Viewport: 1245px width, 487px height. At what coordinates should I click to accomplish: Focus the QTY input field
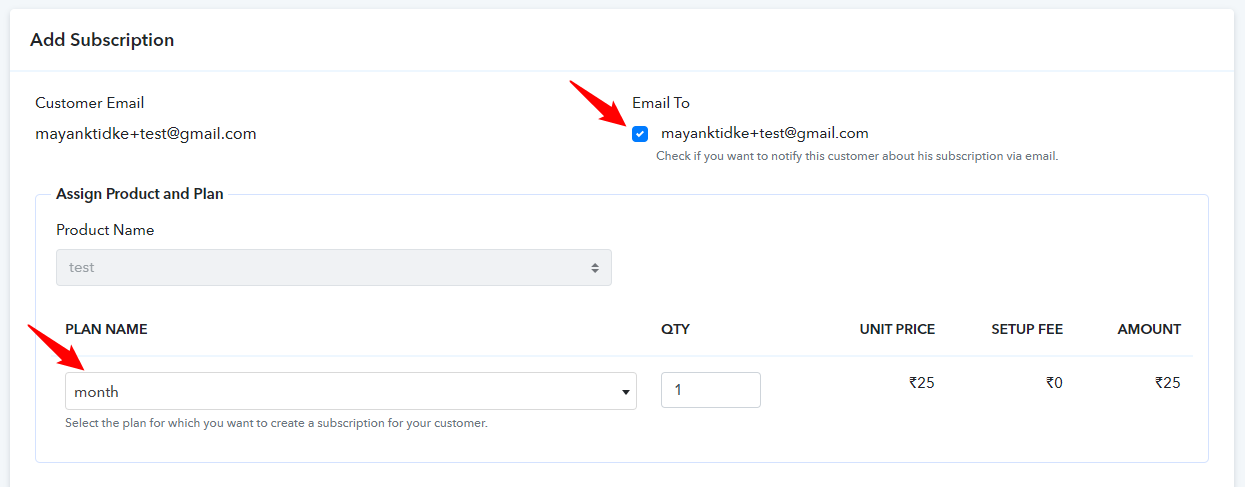coord(711,390)
